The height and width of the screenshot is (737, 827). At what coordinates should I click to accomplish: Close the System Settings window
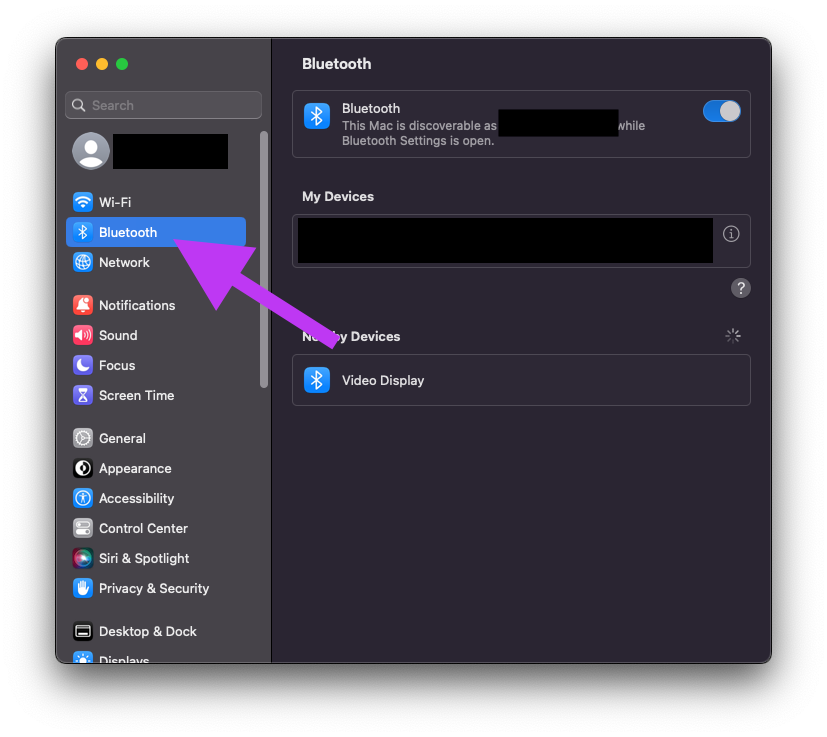(82, 64)
